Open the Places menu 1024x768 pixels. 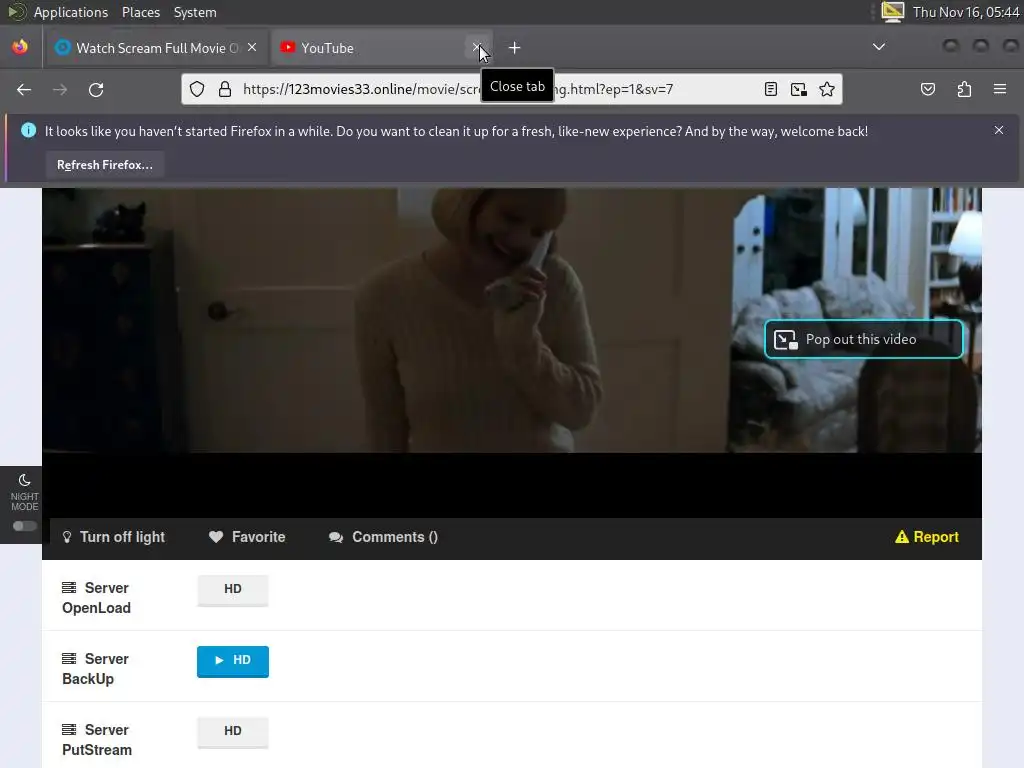point(140,12)
